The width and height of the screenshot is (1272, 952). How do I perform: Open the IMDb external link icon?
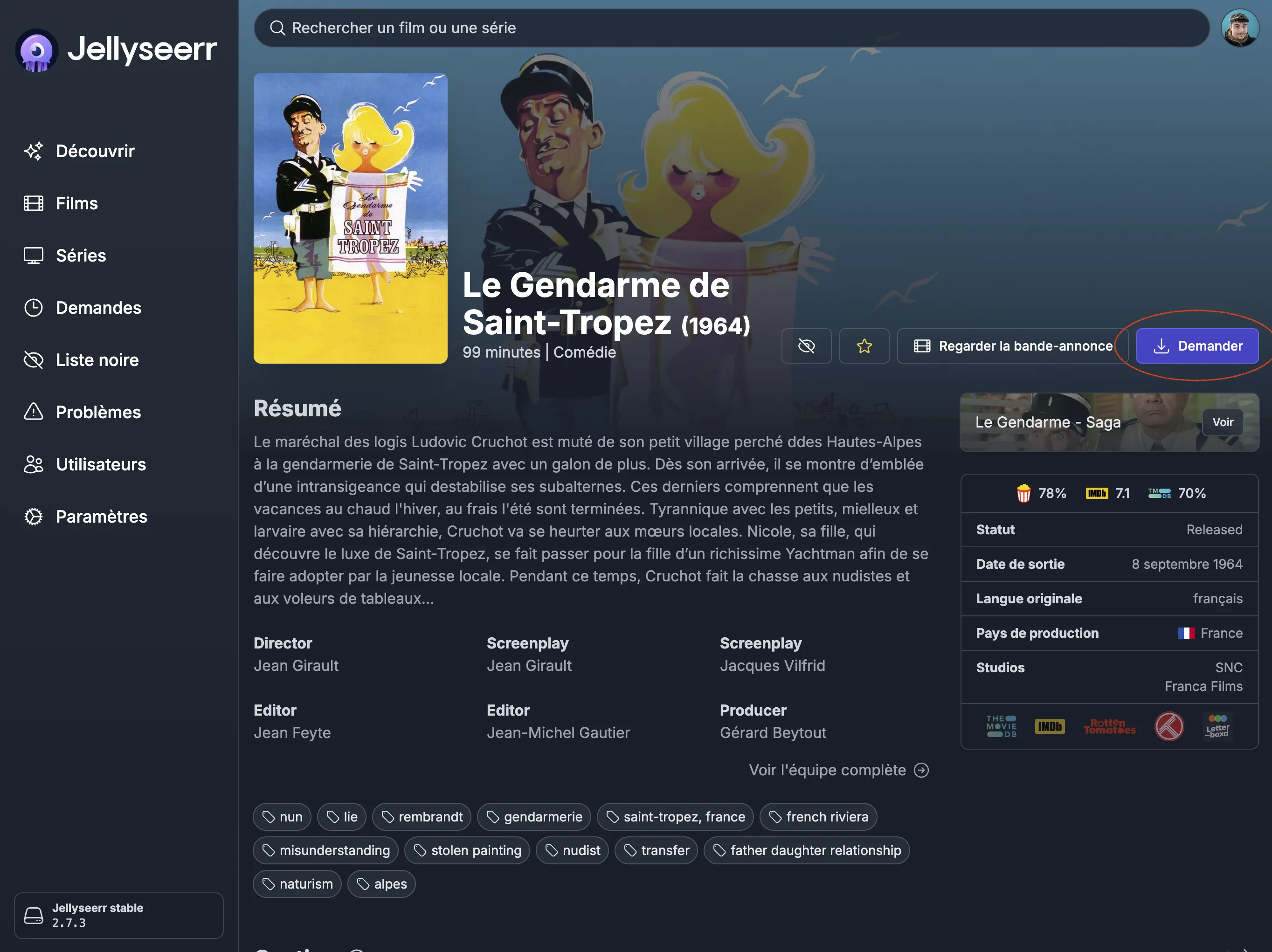click(1050, 727)
